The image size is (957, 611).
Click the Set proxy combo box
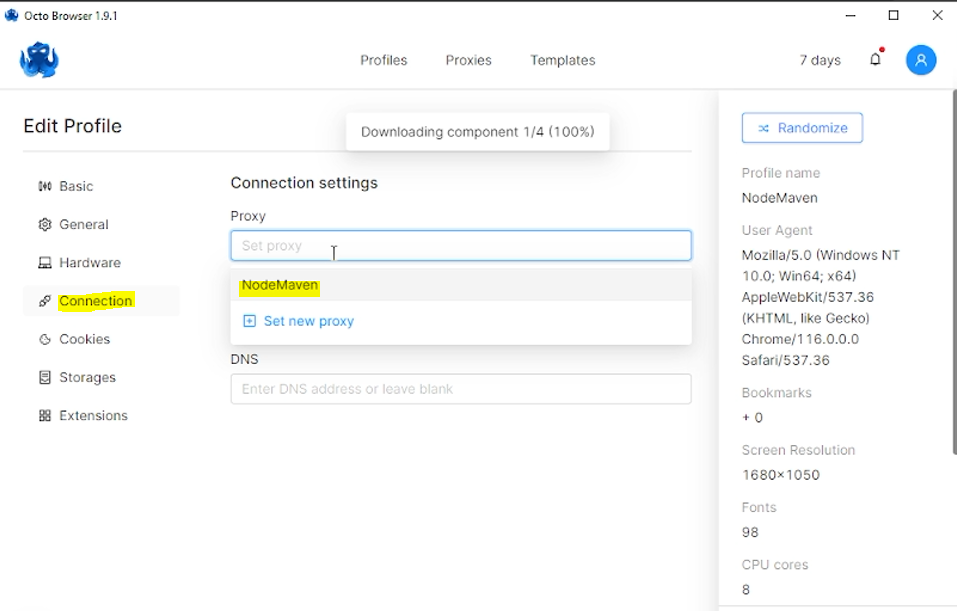(460, 246)
